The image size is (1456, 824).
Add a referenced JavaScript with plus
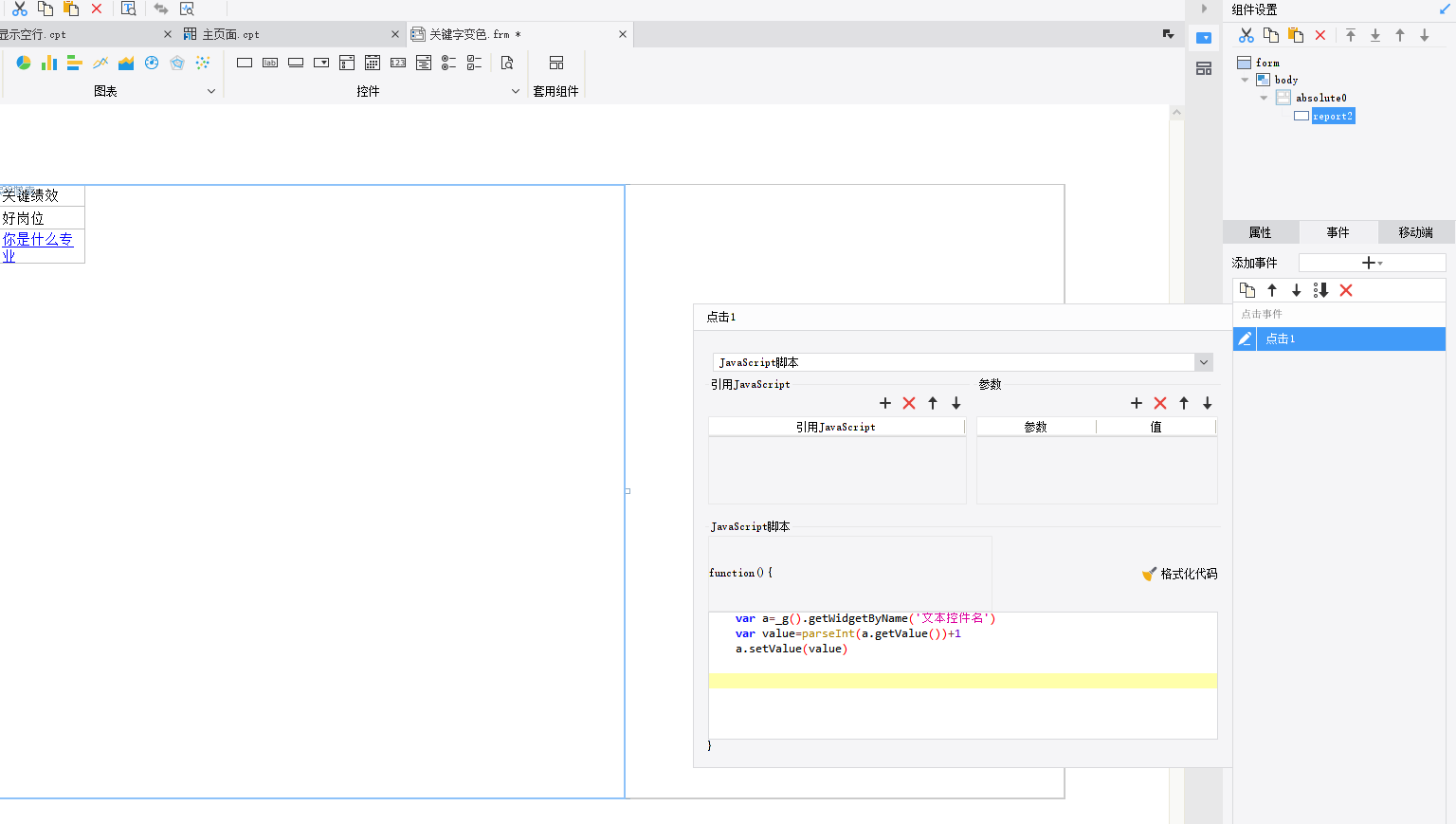pyautogui.click(x=885, y=403)
